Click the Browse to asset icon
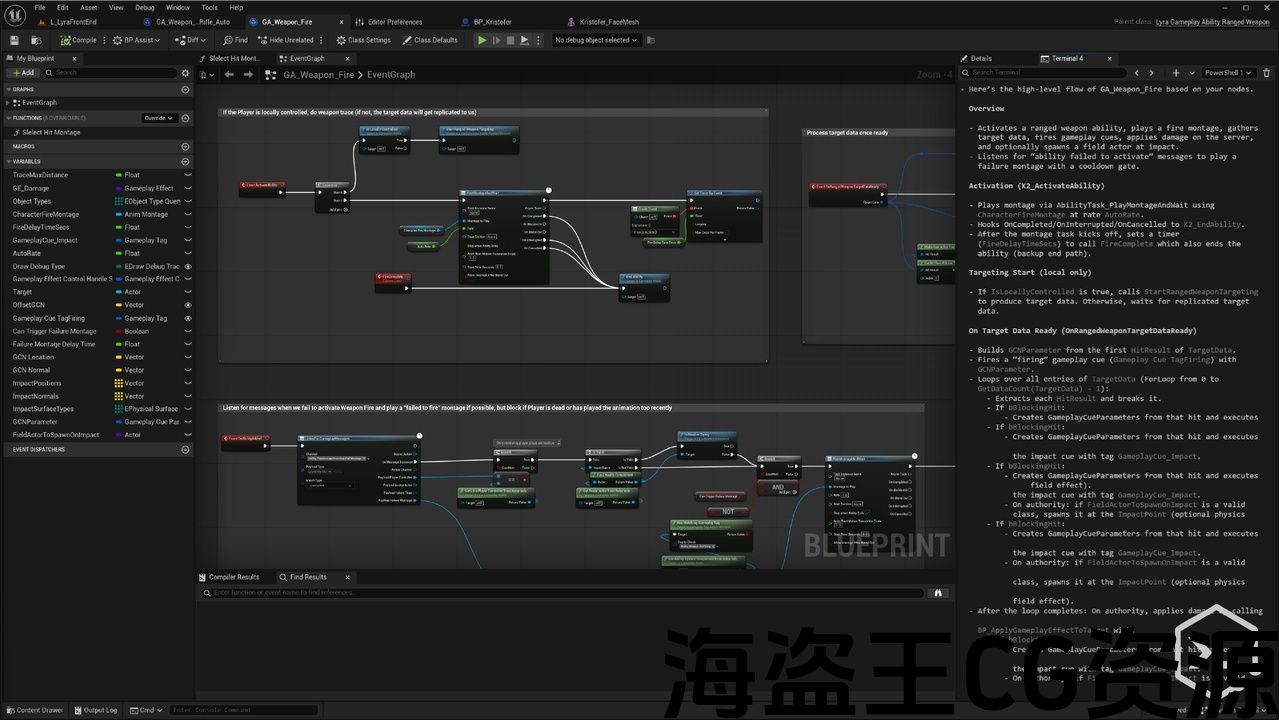The image size is (1279, 720). point(36,40)
